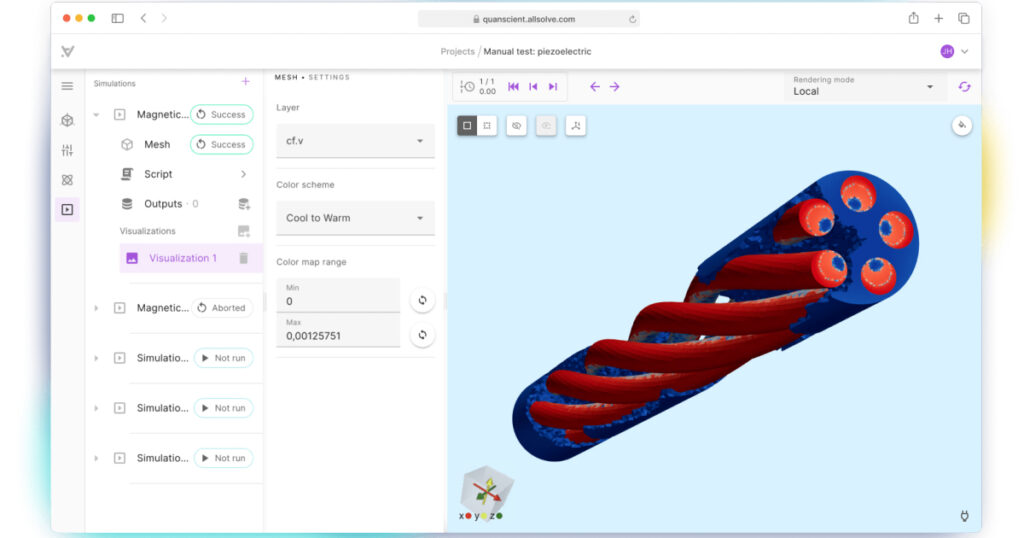Hide selected entities with crossed eye
The width and height of the screenshot is (1024, 538).
click(x=517, y=125)
